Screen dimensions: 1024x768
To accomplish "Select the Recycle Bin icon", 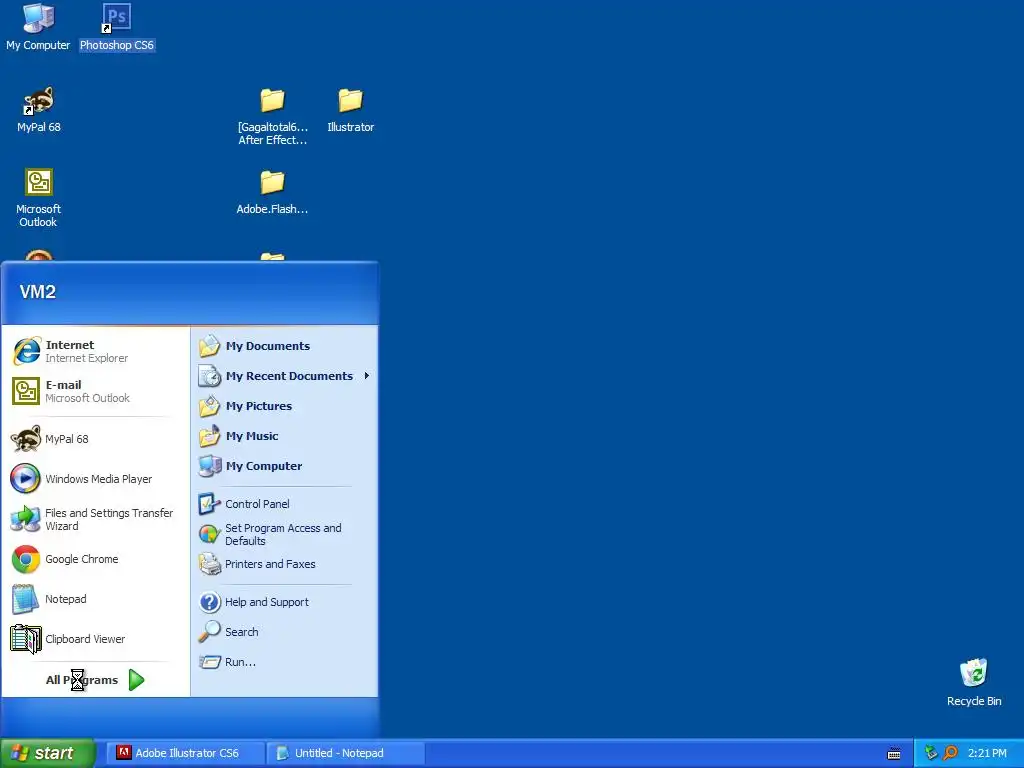I will coord(974,682).
